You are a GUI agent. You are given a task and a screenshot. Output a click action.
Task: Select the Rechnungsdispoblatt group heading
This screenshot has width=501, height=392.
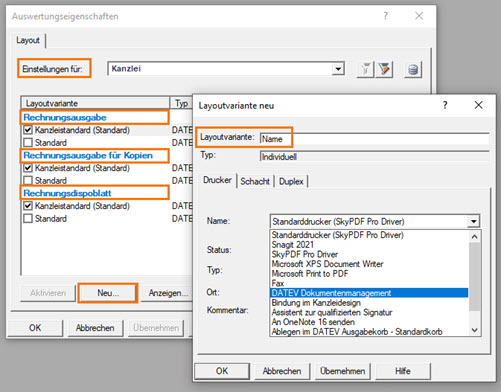(67, 193)
